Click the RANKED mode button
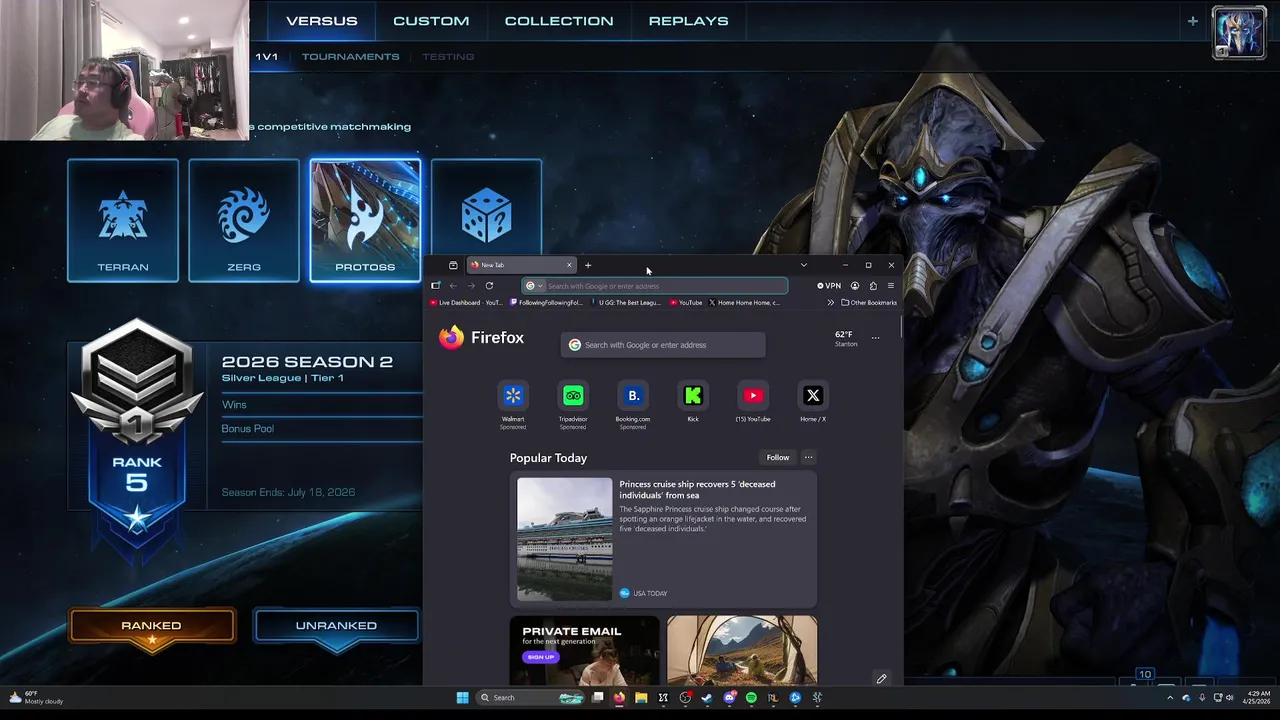The width and height of the screenshot is (1280, 720). 152,626
